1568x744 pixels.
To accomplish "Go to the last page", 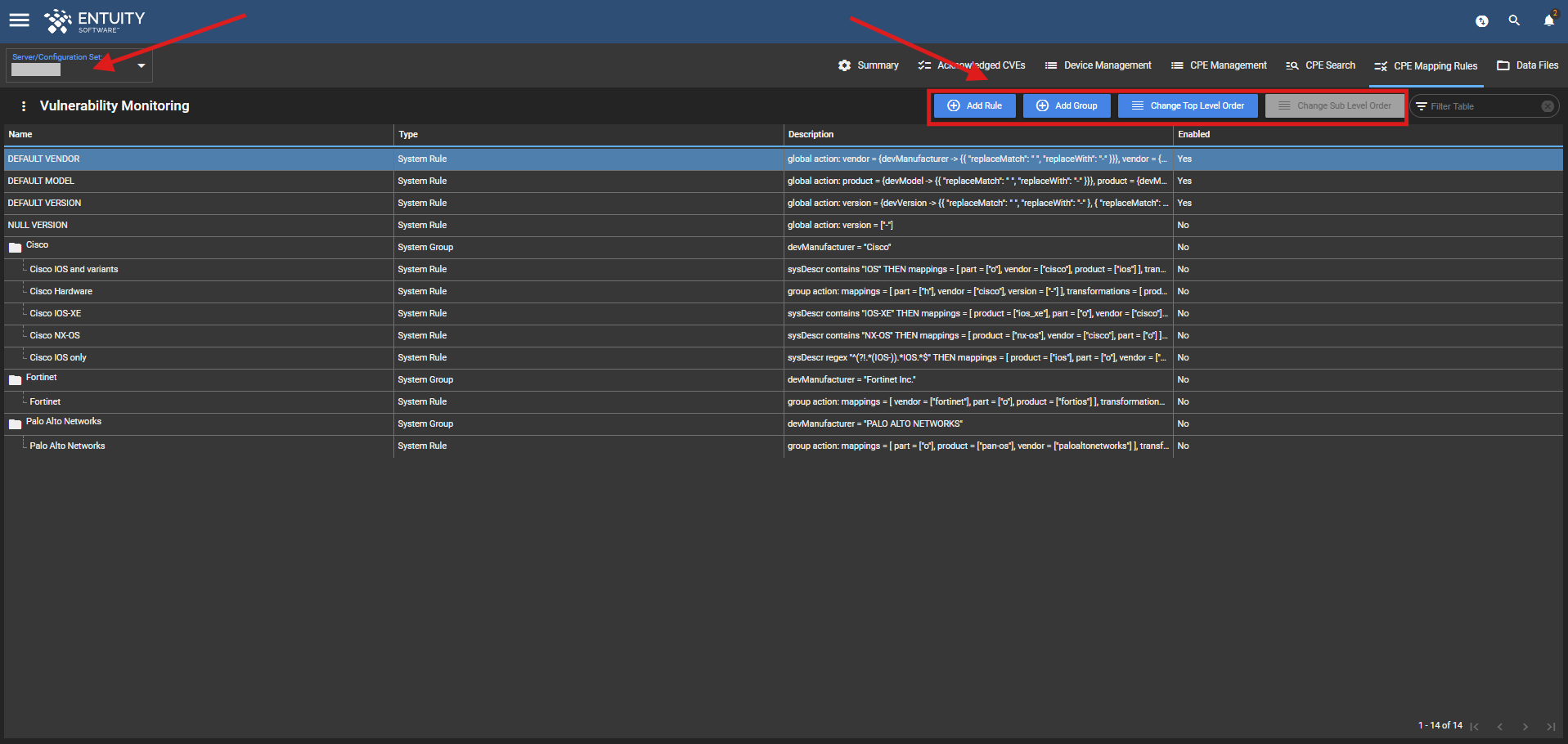I will point(1551,726).
